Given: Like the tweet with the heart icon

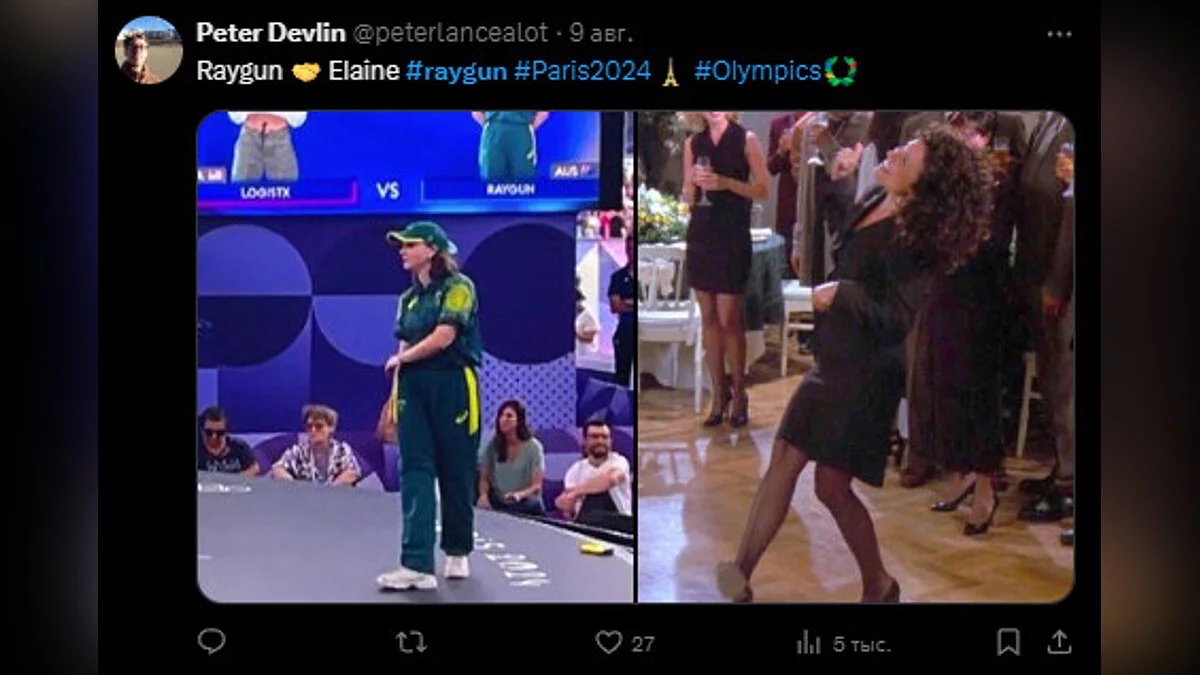Looking at the screenshot, I should pos(608,642).
